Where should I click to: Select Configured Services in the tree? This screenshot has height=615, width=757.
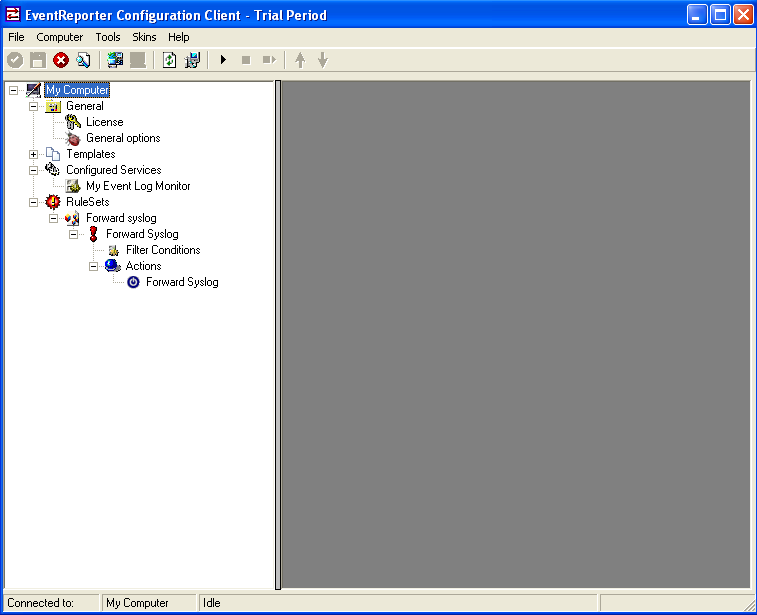pyautogui.click(x=113, y=170)
